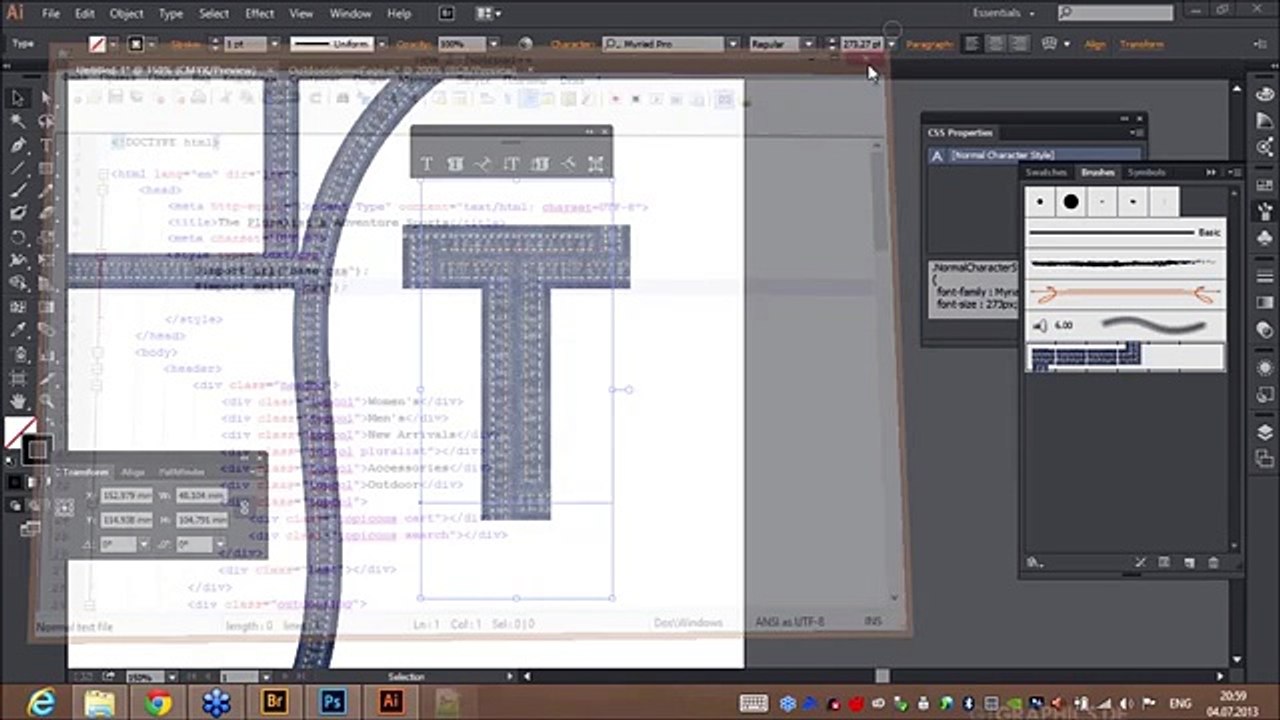Screen dimensions: 1280x720
Task: Select the Type on a Path widget icon
Action: [482, 164]
